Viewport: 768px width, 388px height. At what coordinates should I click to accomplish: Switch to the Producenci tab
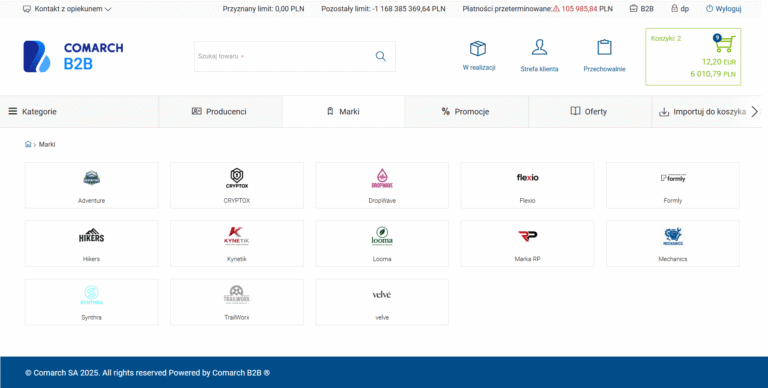(220, 112)
